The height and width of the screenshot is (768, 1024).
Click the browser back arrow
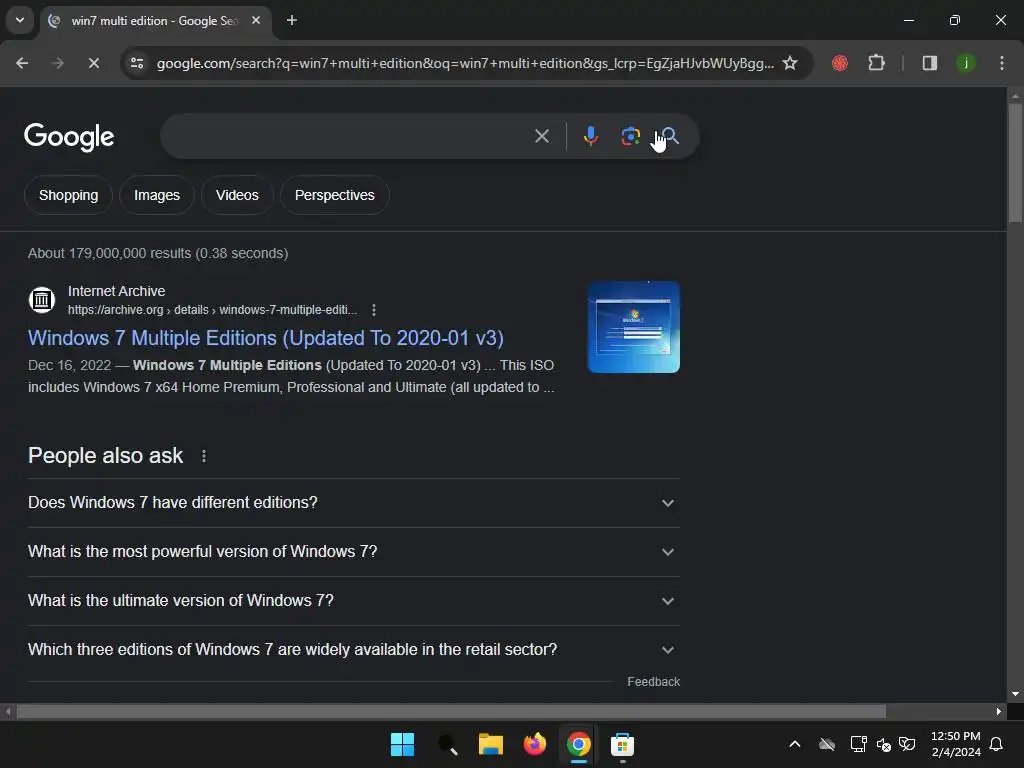pos(22,63)
